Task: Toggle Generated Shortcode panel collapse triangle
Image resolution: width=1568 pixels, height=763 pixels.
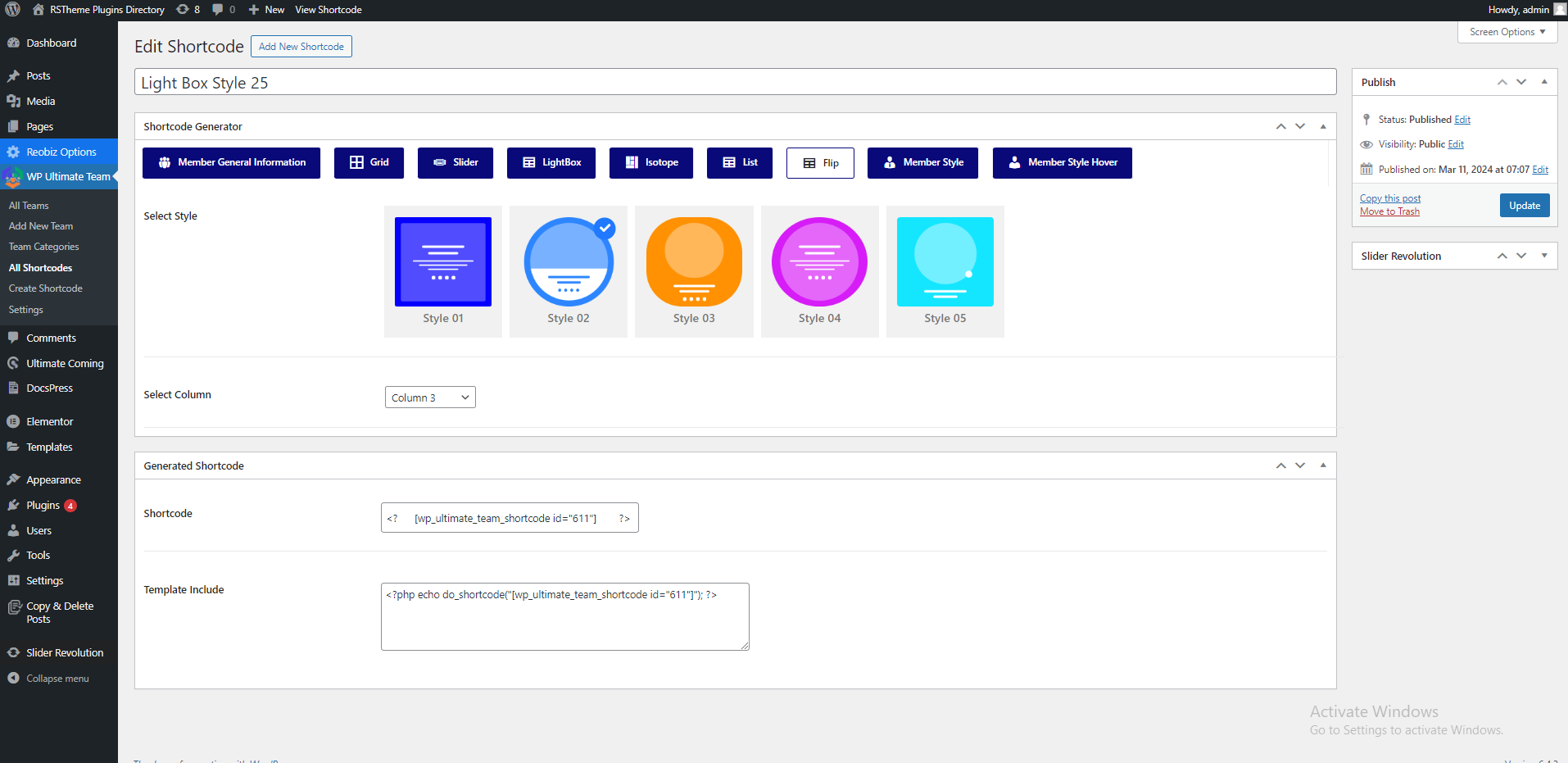Action: [x=1323, y=466]
